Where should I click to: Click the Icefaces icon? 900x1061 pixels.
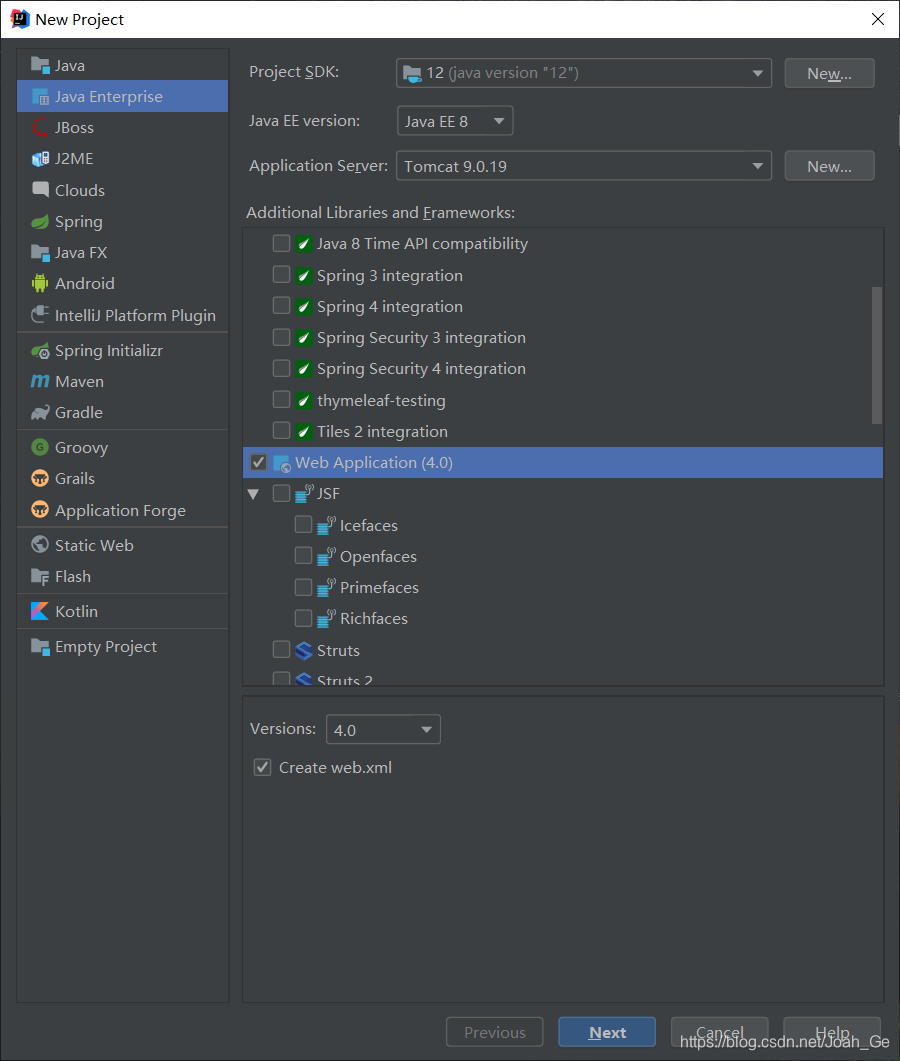326,525
